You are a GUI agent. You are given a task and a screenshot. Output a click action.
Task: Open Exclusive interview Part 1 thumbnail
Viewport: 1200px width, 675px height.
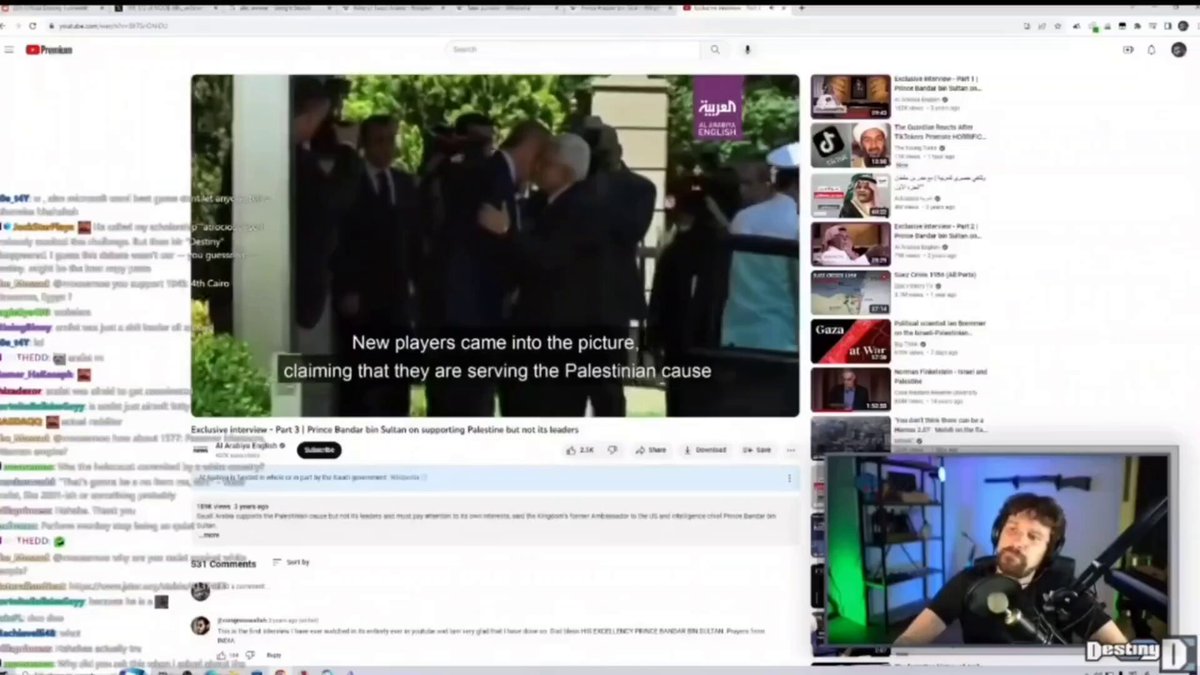point(850,95)
